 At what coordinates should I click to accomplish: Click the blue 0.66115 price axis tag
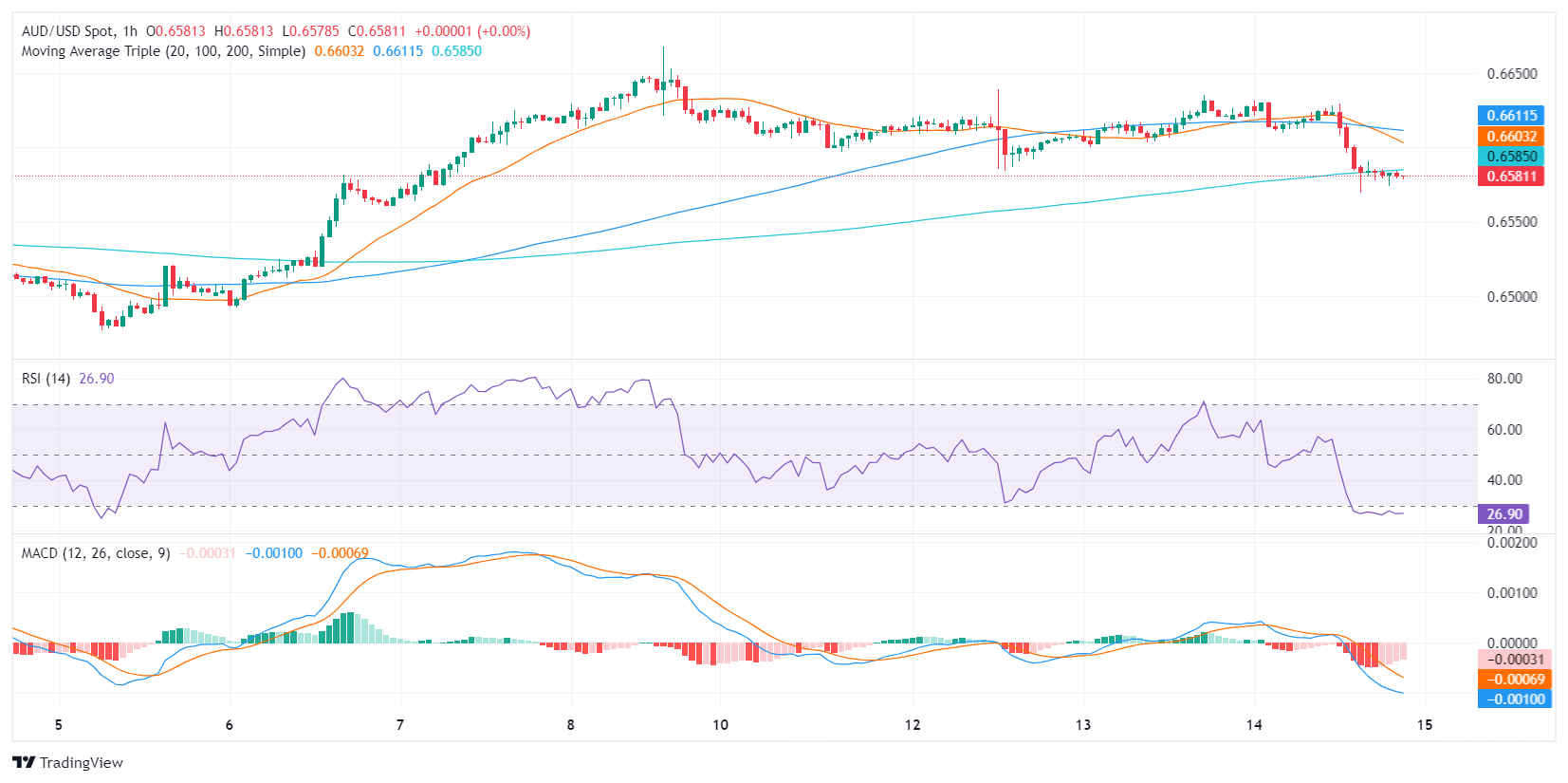tap(1510, 116)
